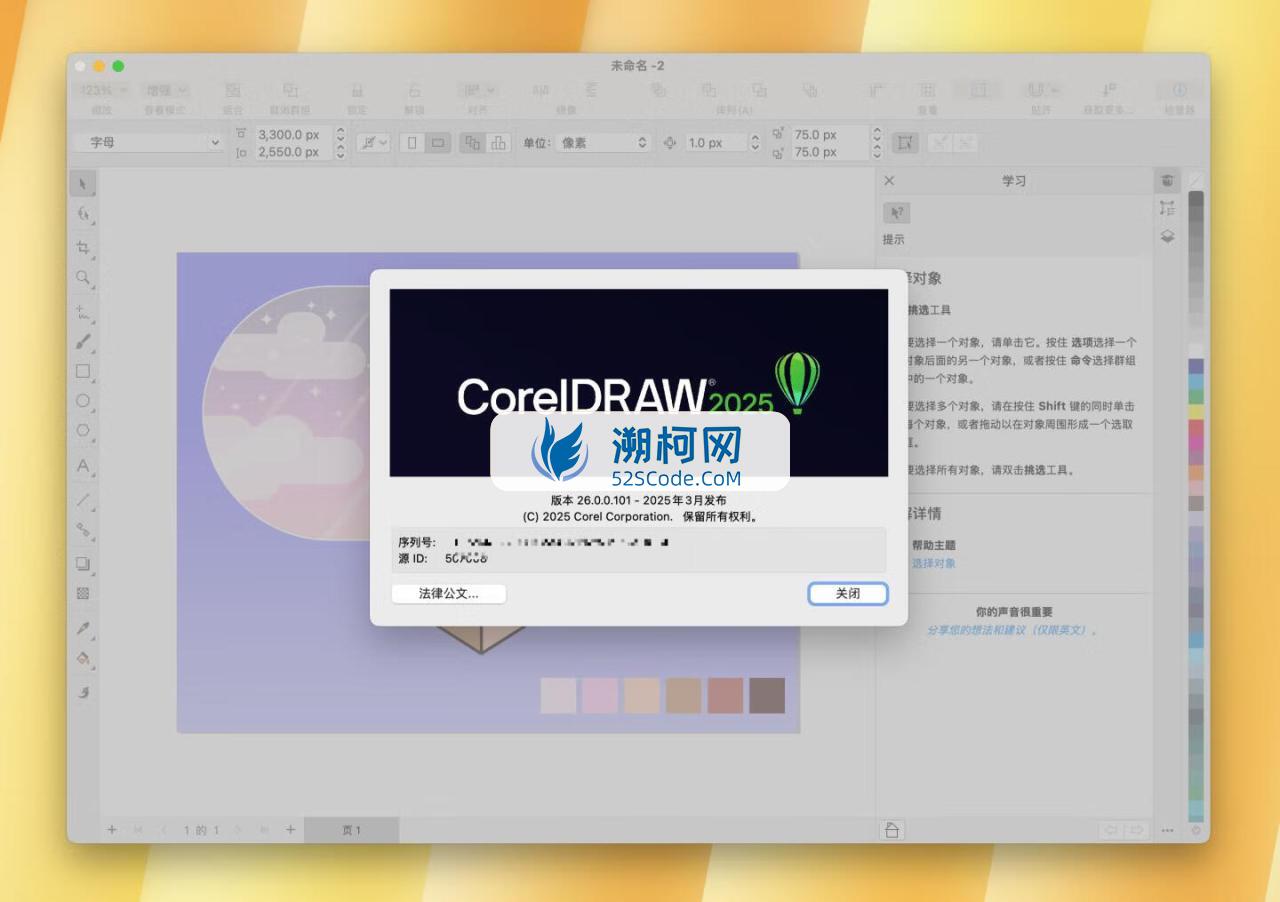Select the Parallel Dimension line tool
This screenshot has width=1280, height=902.
(83, 499)
